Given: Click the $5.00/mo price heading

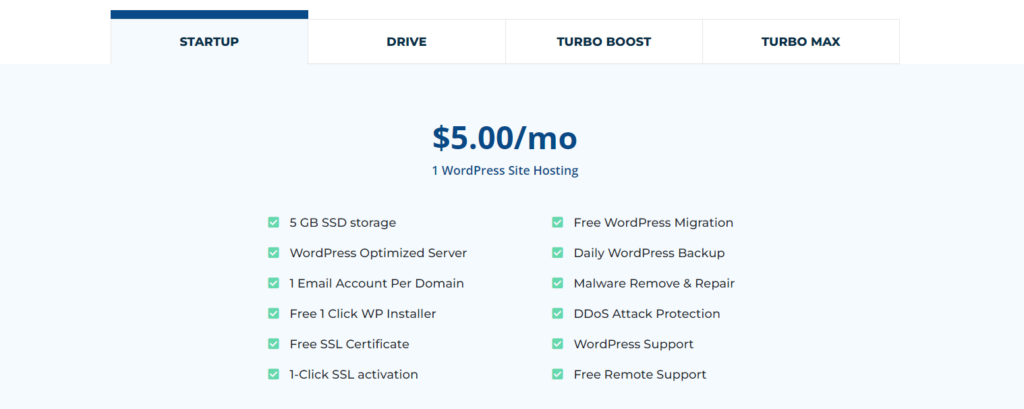Looking at the screenshot, I should pyautogui.click(x=505, y=138).
